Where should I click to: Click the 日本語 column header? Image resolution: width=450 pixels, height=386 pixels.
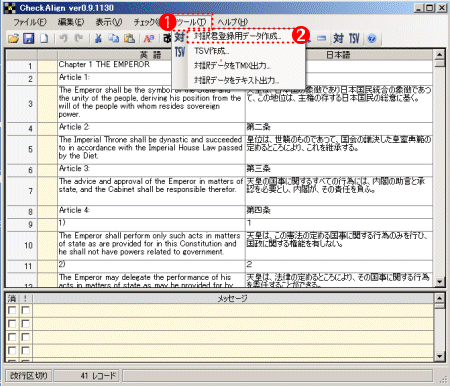tap(338, 55)
